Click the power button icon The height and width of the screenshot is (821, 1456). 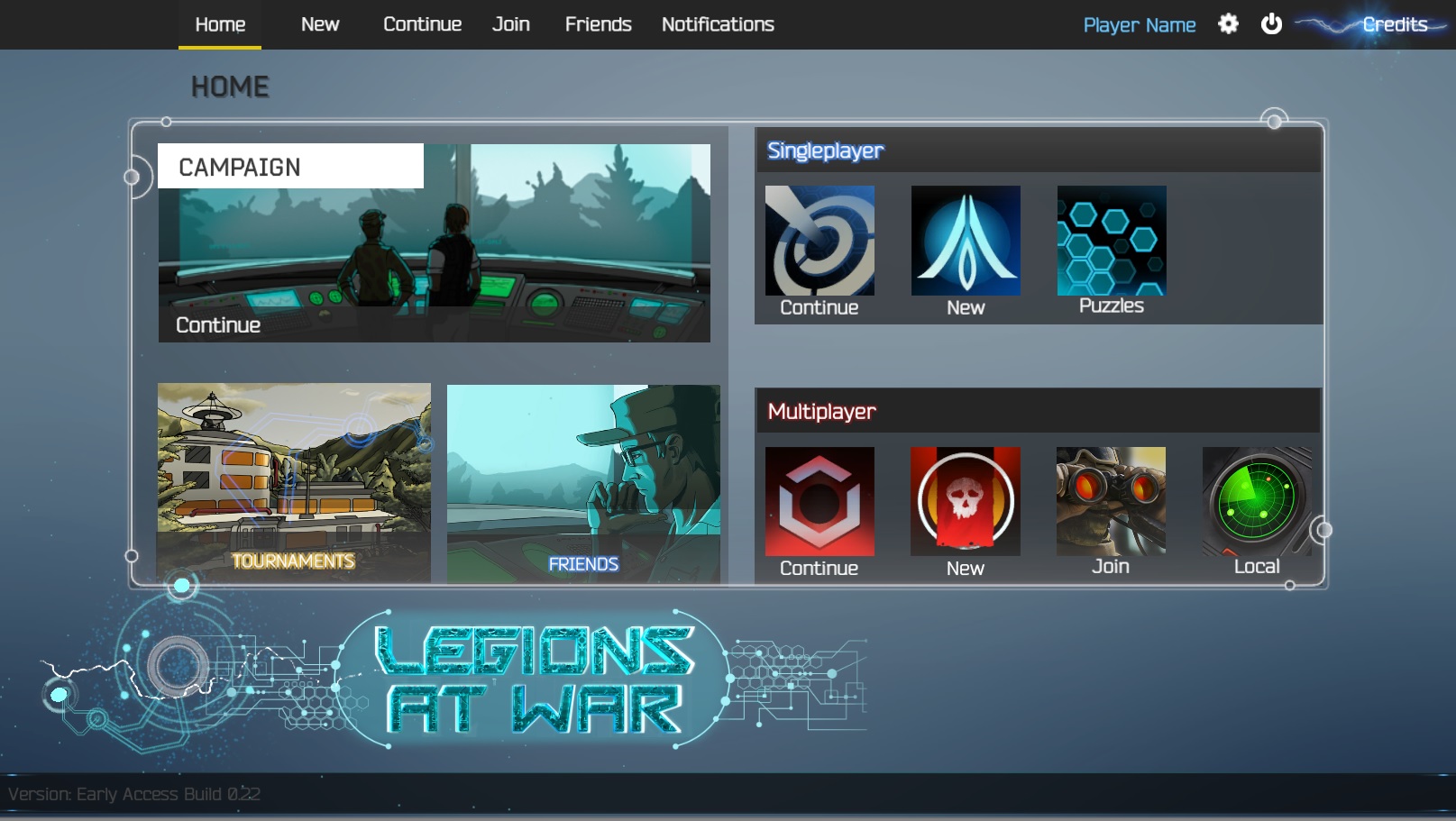[x=1272, y=24]
